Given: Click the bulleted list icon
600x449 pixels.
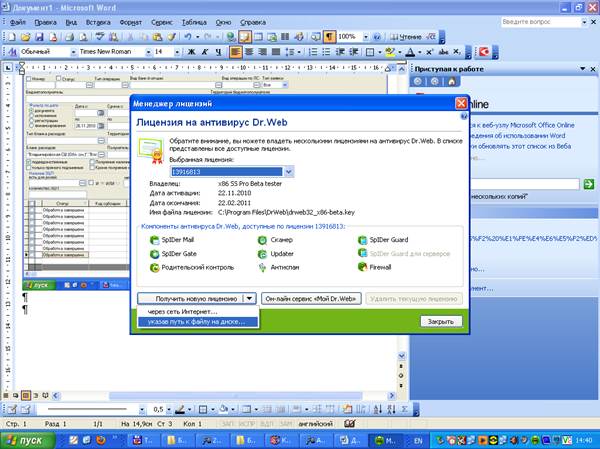Looking at the screenshot, I should pyautogui.click(x=326, y=52).
